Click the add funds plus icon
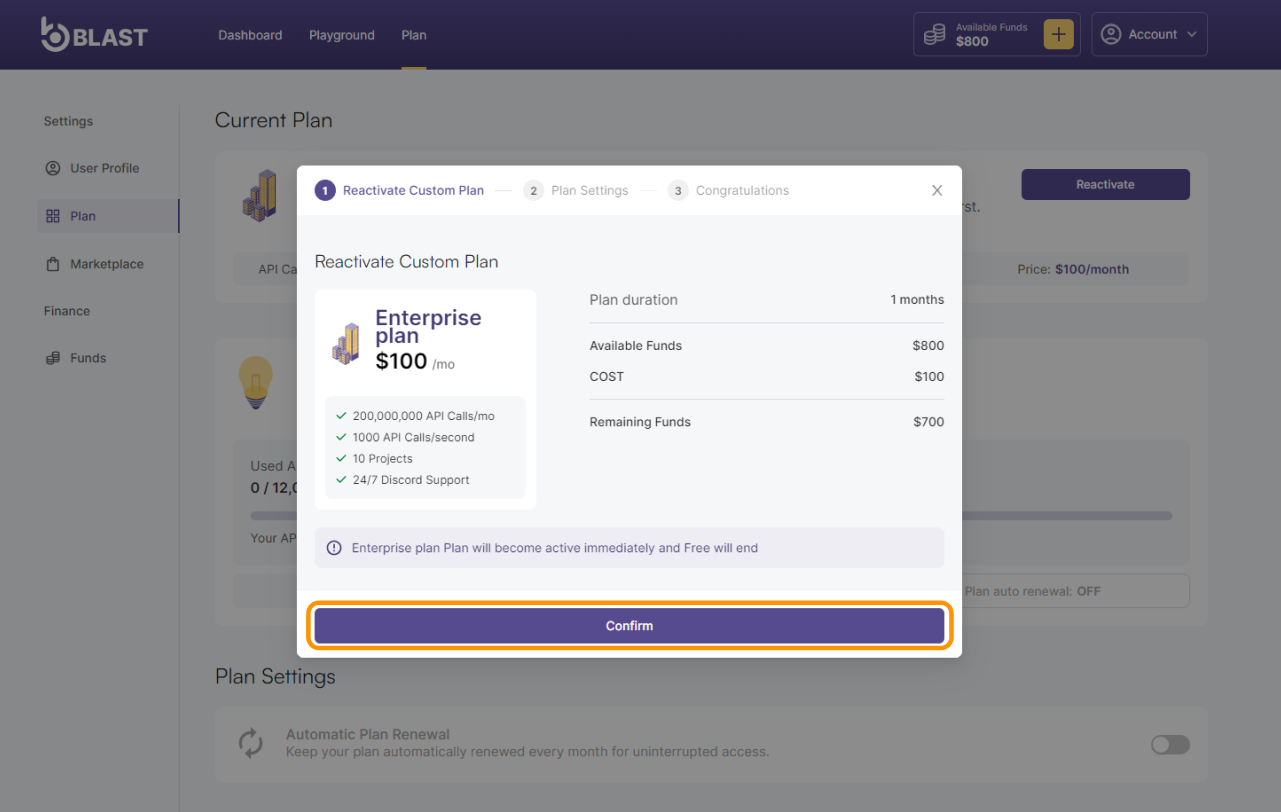 click(1058, 35)
